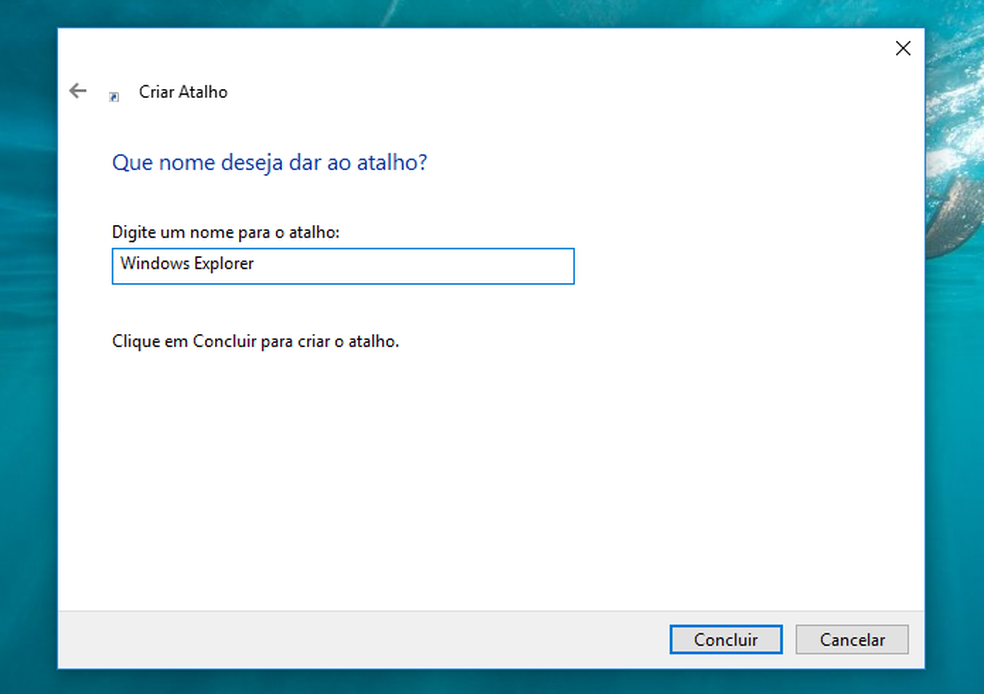Click the label 'Digite um nome para o atalho:'
The width and height of the screenshot is (984, 694).
pos(226,232)
